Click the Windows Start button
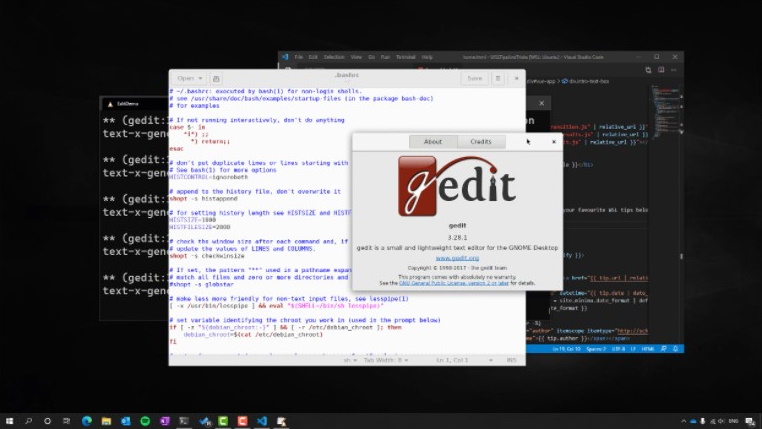 pos(9,421)
